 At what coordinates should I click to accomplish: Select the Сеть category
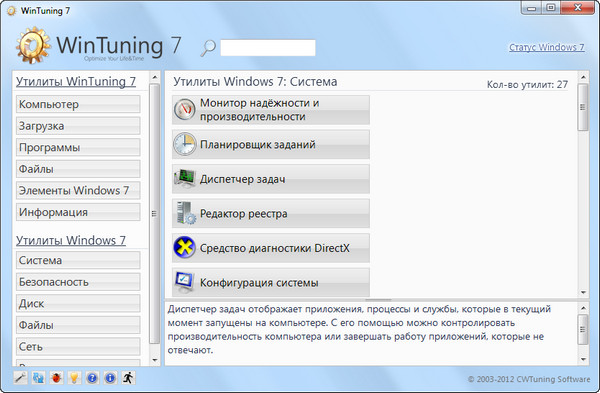pos(78,347)
